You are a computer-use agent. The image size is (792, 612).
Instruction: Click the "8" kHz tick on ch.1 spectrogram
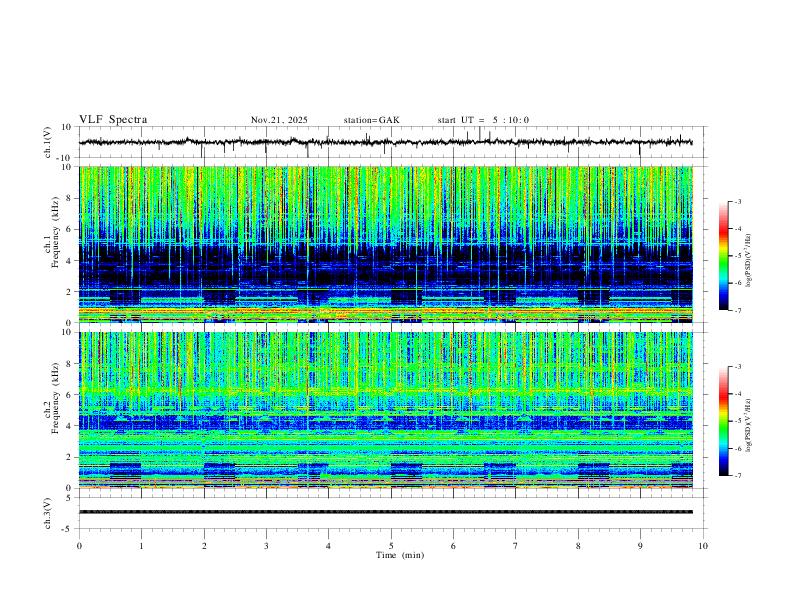(69, 198)
